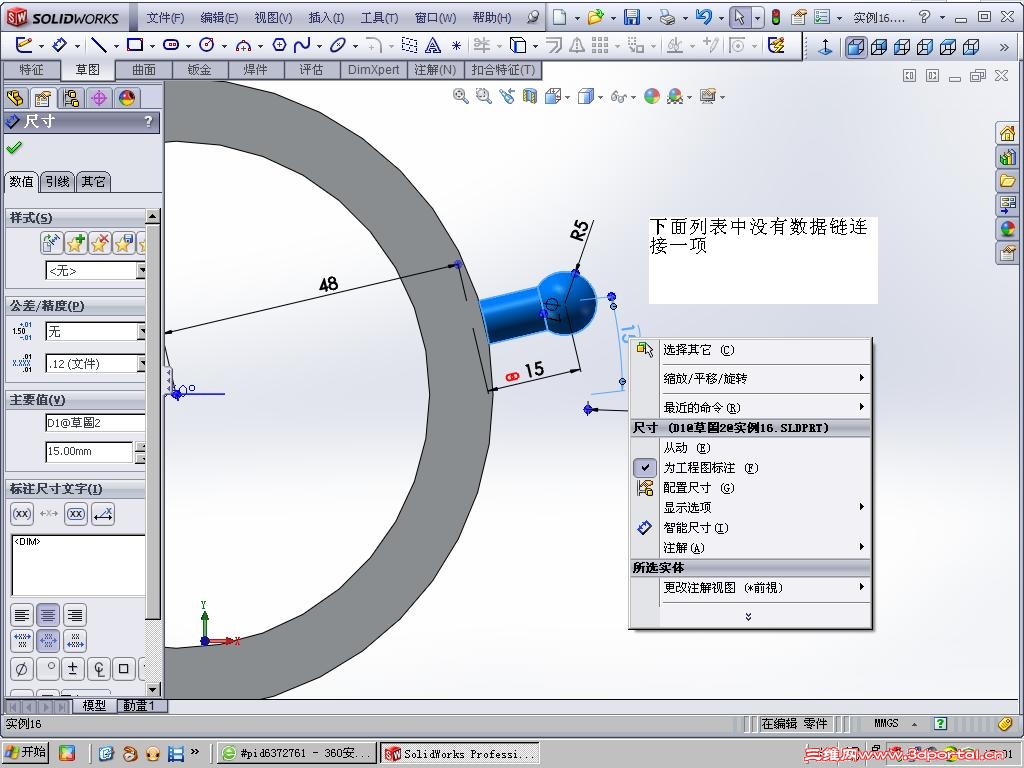Switch to the 引线 tab

tap(57, 182)
